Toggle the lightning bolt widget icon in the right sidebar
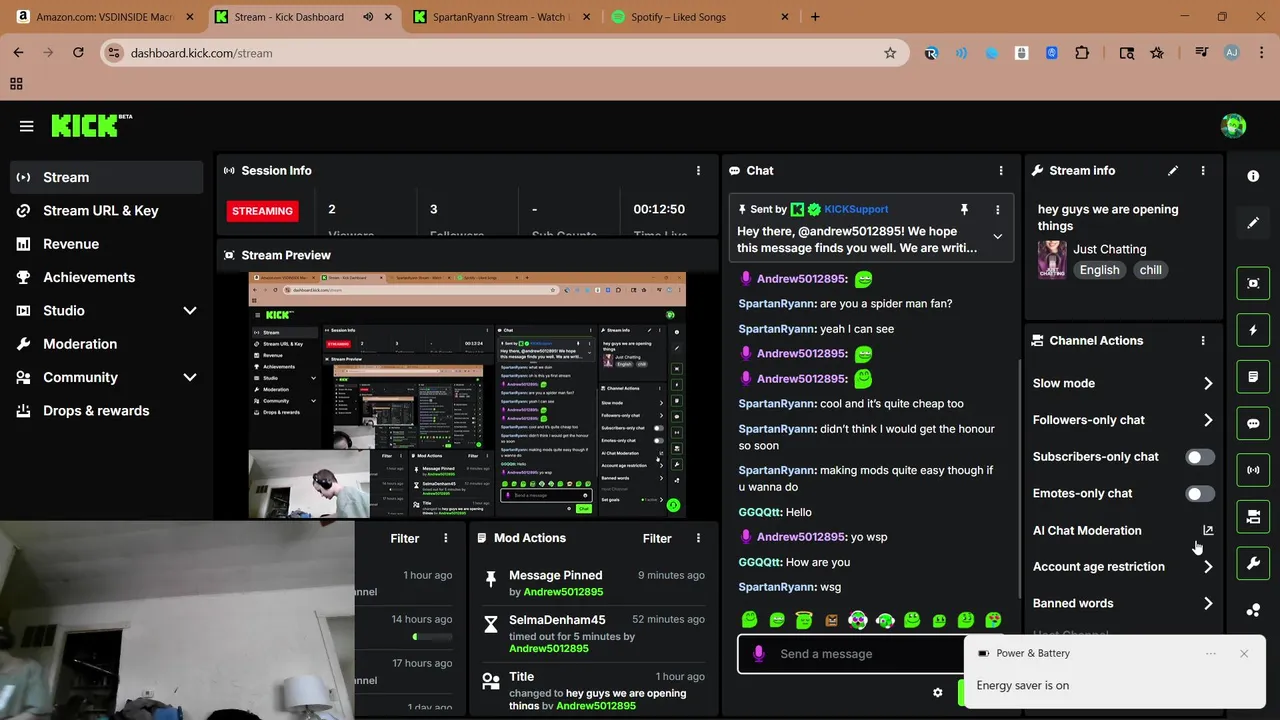This screenshot has width=1280, height=720. tap(1253, 330)
